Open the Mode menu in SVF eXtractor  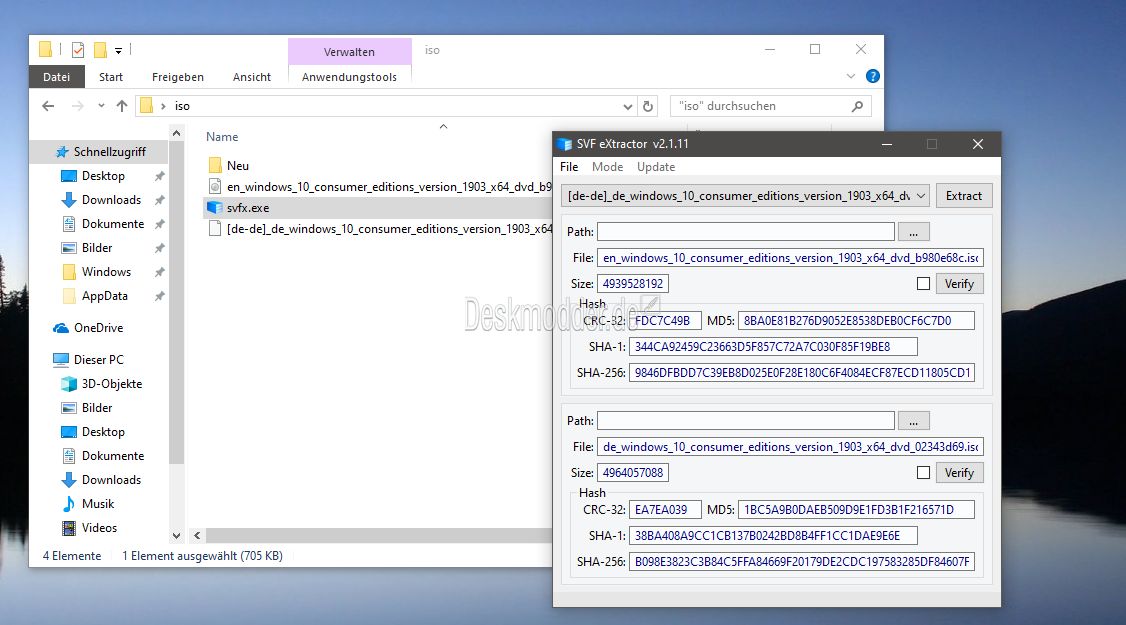coord(608,167)
